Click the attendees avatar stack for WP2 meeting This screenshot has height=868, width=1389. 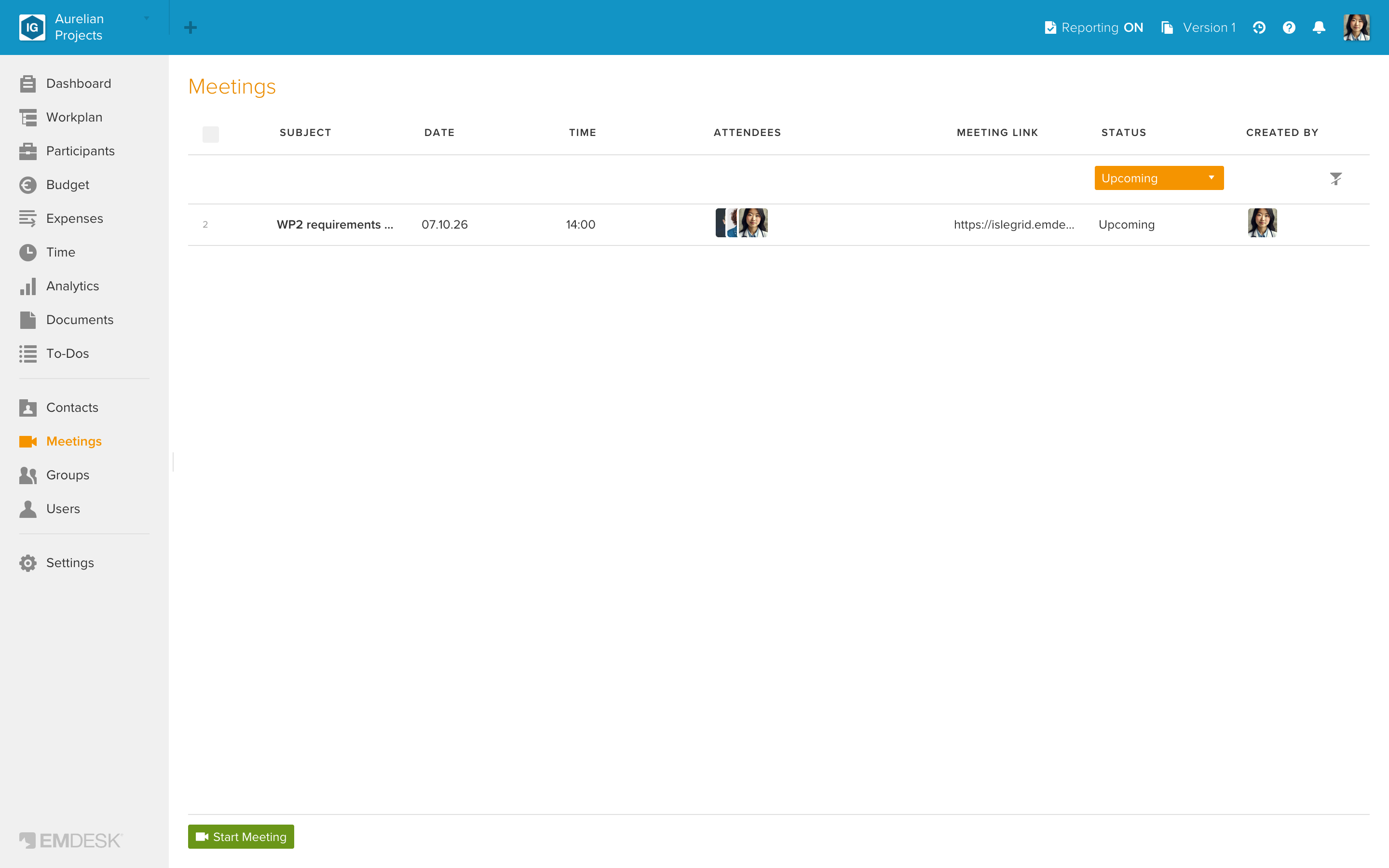tap(742, 223)
